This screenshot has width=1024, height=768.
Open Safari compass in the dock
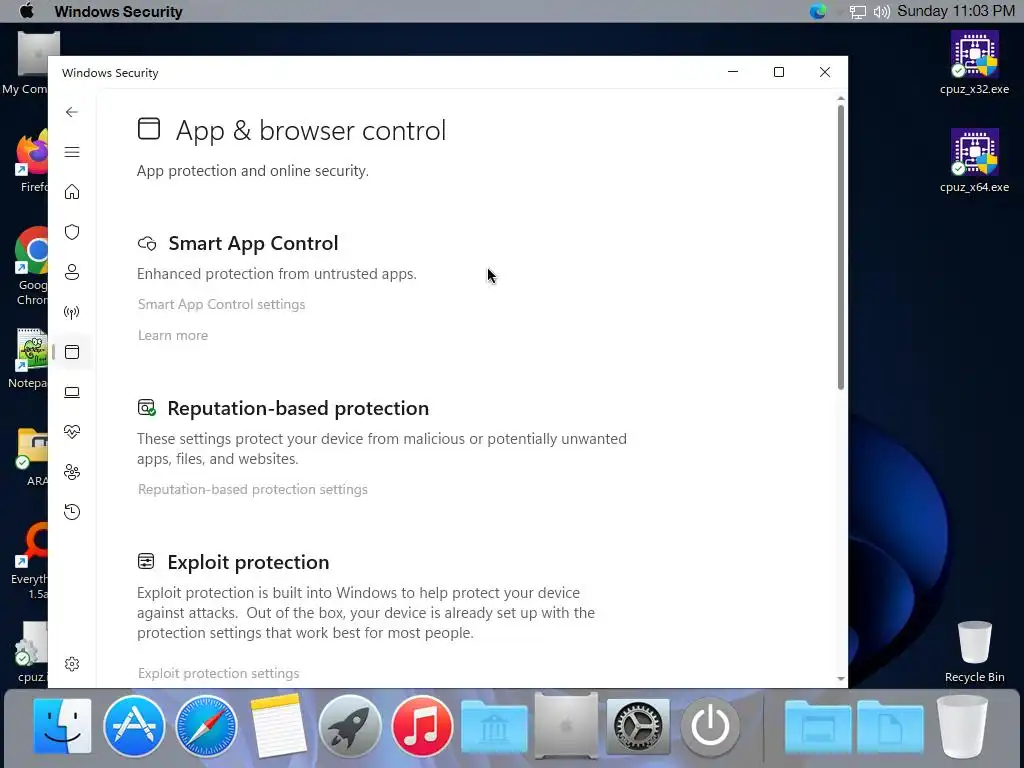coord(206,726)
